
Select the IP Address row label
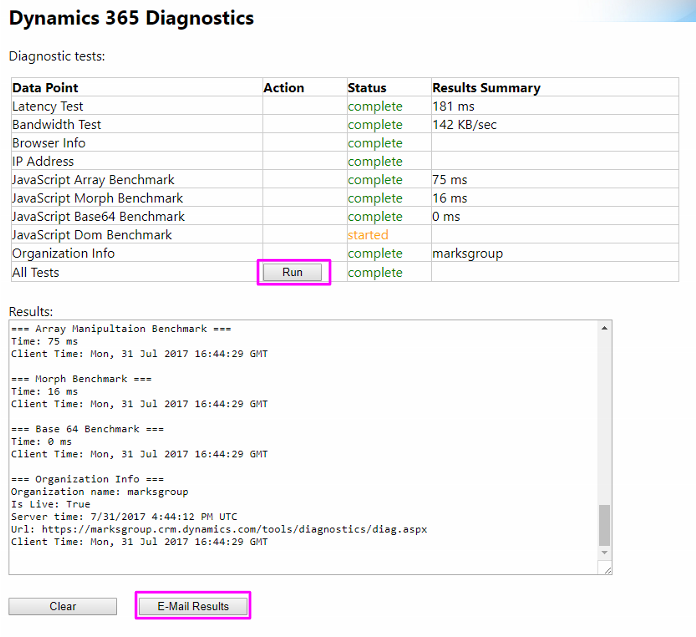click(43, 162)
